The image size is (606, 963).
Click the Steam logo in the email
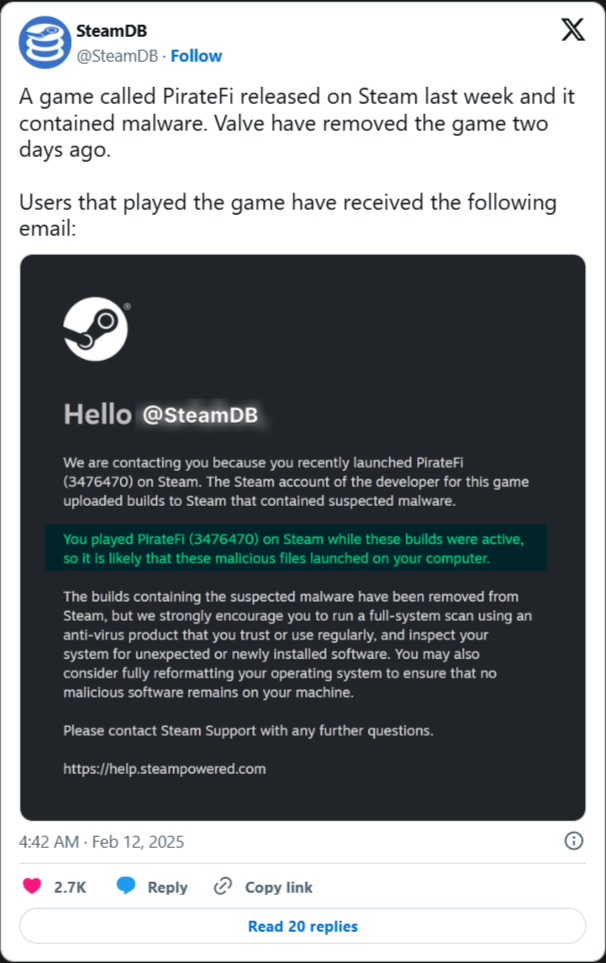click(x=96, y=329)
